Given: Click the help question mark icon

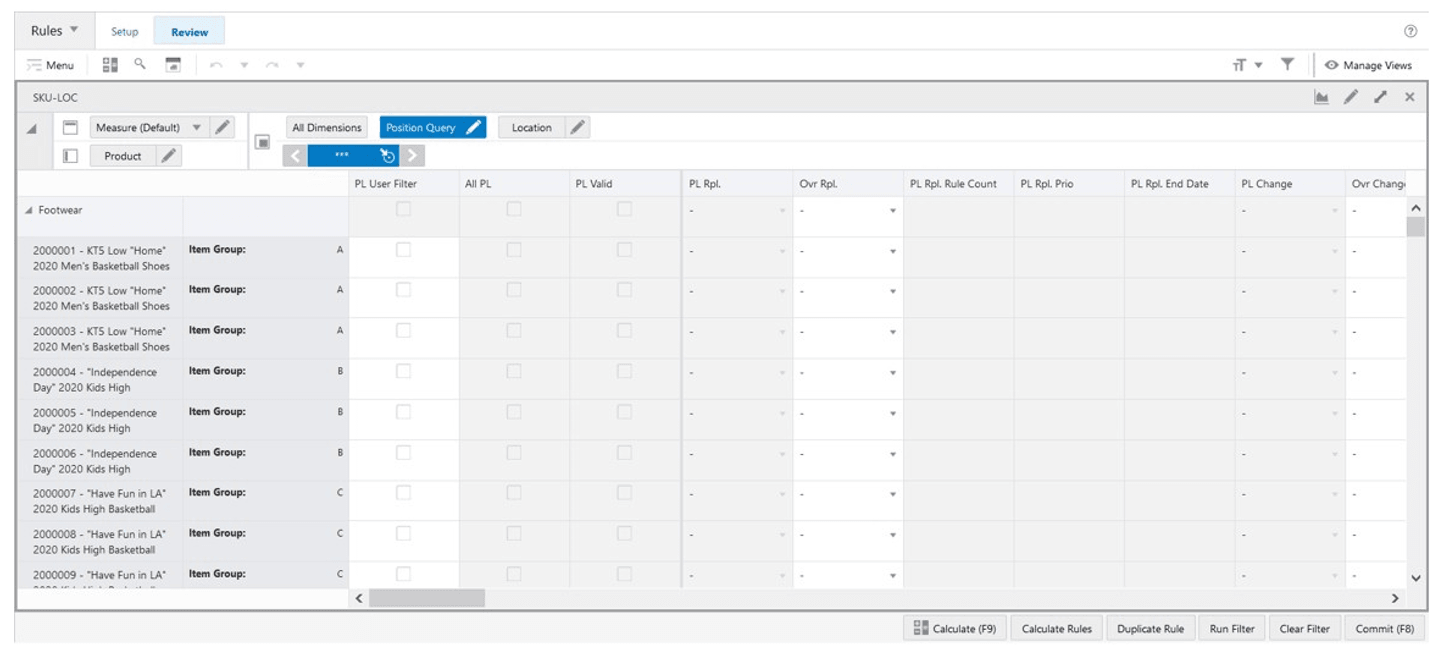Looking at the screenshot, I should tap(1410, 31).
